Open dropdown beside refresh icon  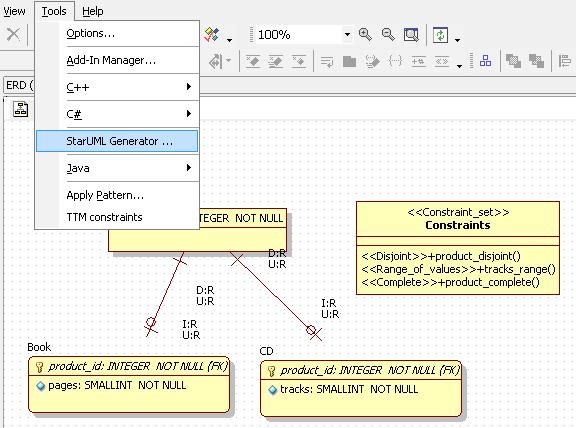(x=457, y=39)
